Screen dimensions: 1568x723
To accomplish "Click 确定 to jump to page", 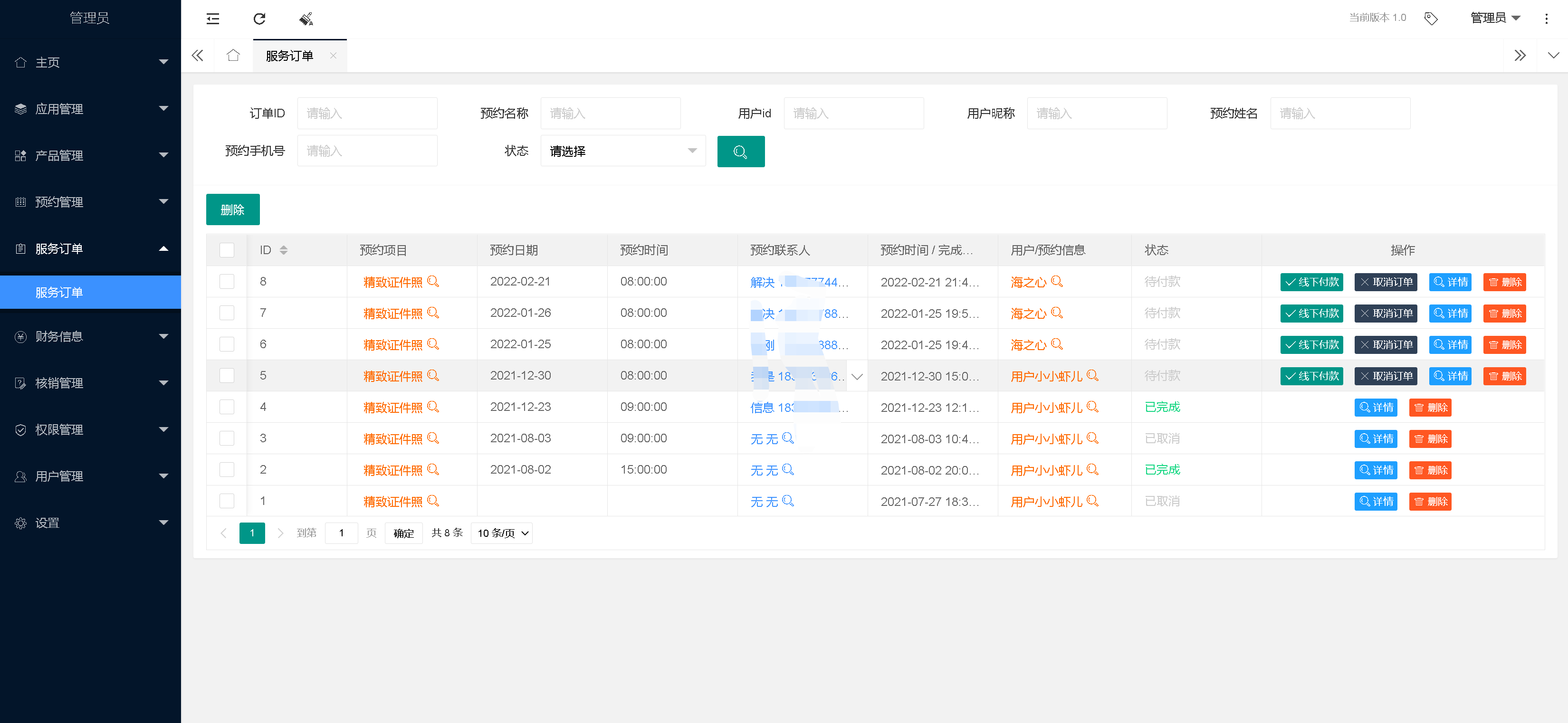I will click(x=403, y=533).
